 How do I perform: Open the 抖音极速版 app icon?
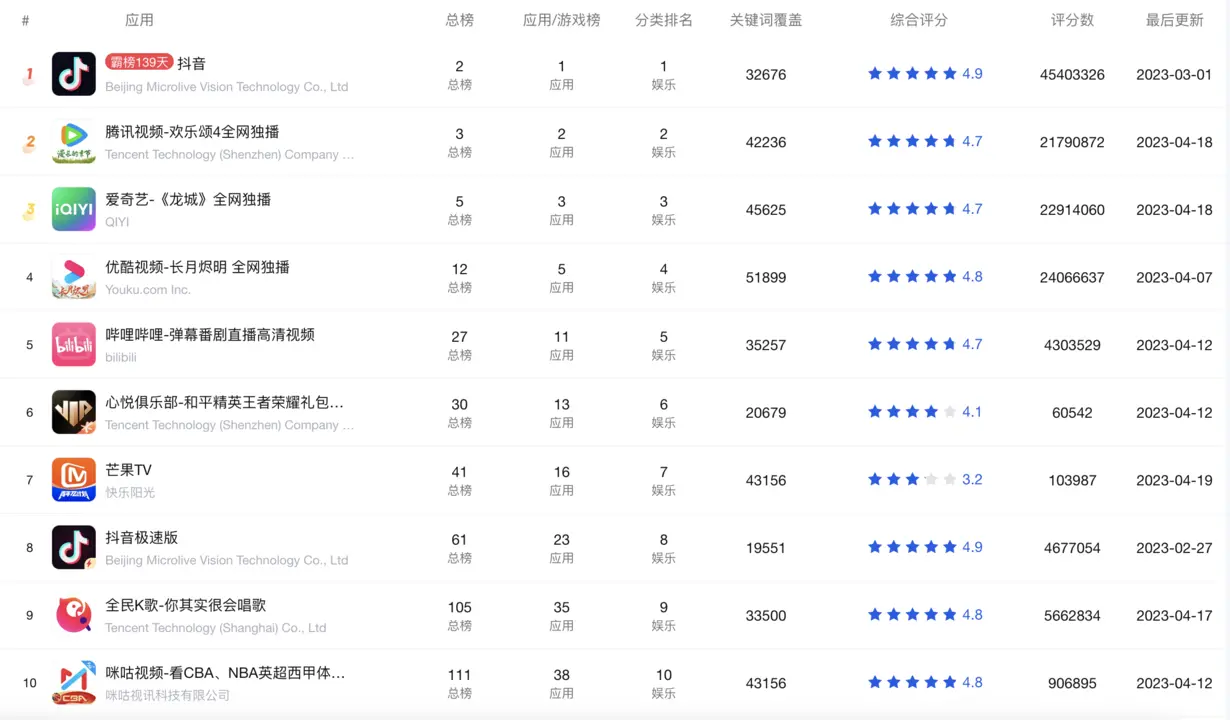[74, 547]
